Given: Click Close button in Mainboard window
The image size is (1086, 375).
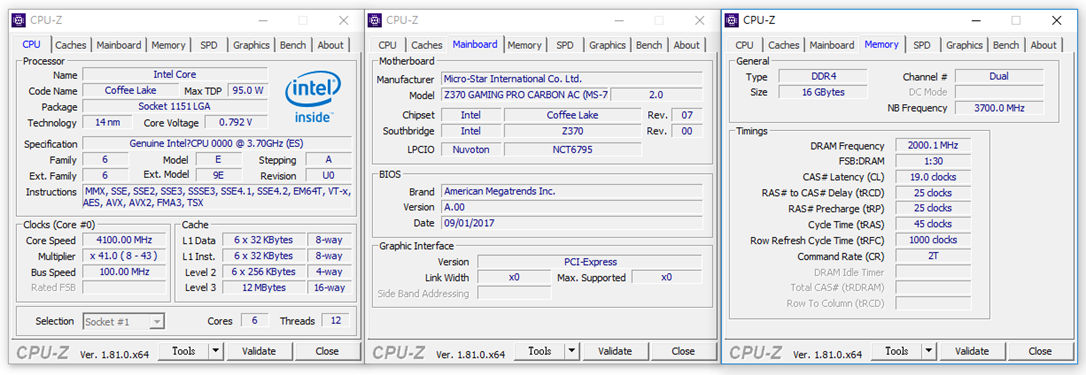Looking at the screenshot, I should pyautogui.click(x=683, y=351).
